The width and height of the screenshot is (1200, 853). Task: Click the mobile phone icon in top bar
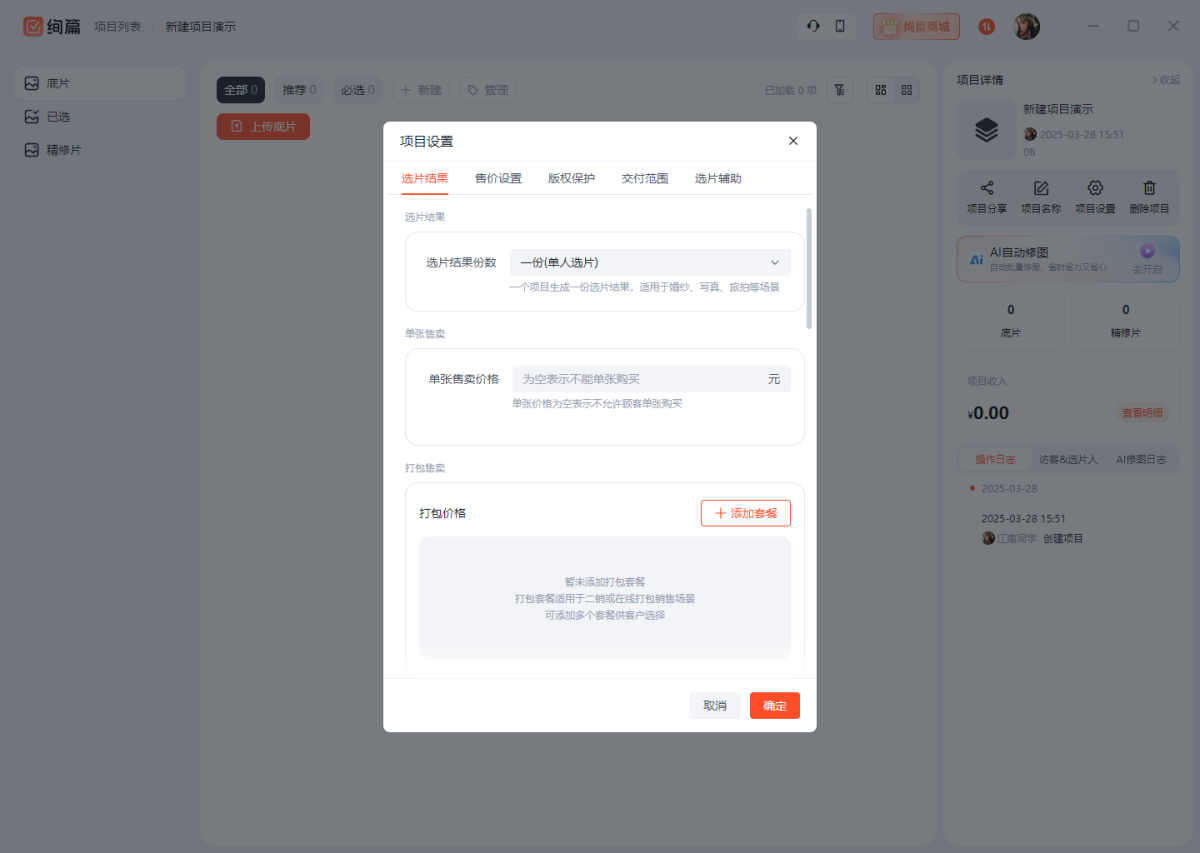click(840, 26)
